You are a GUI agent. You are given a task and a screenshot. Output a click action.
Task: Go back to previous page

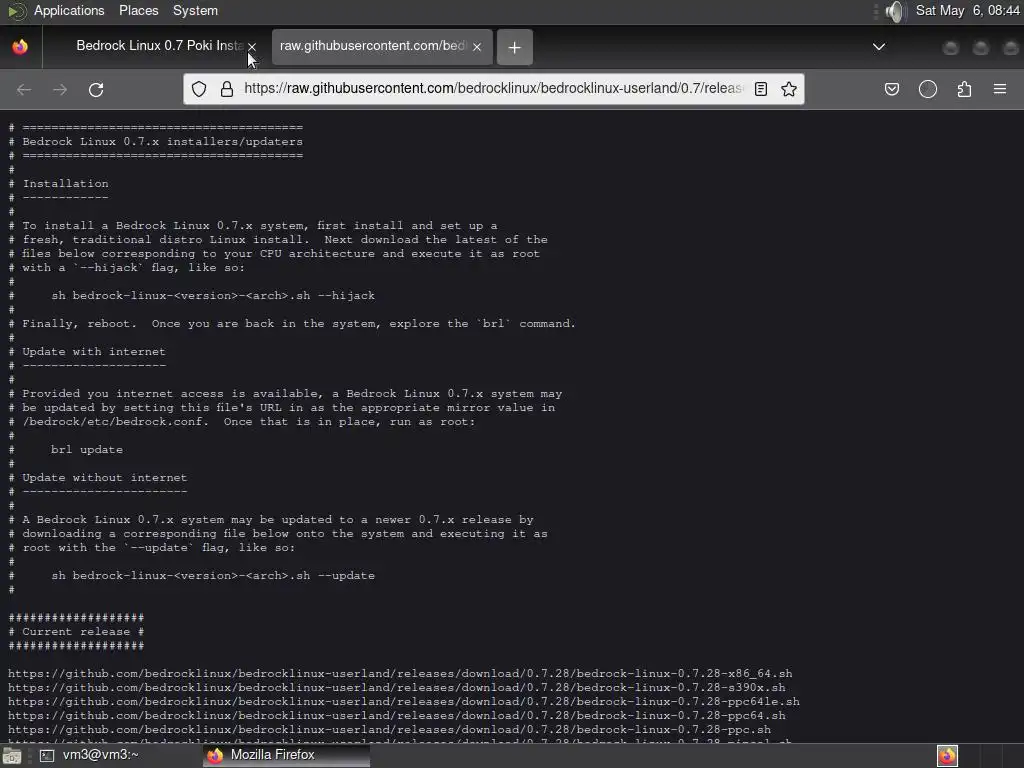pyautogui.click(x=24, y=89)
